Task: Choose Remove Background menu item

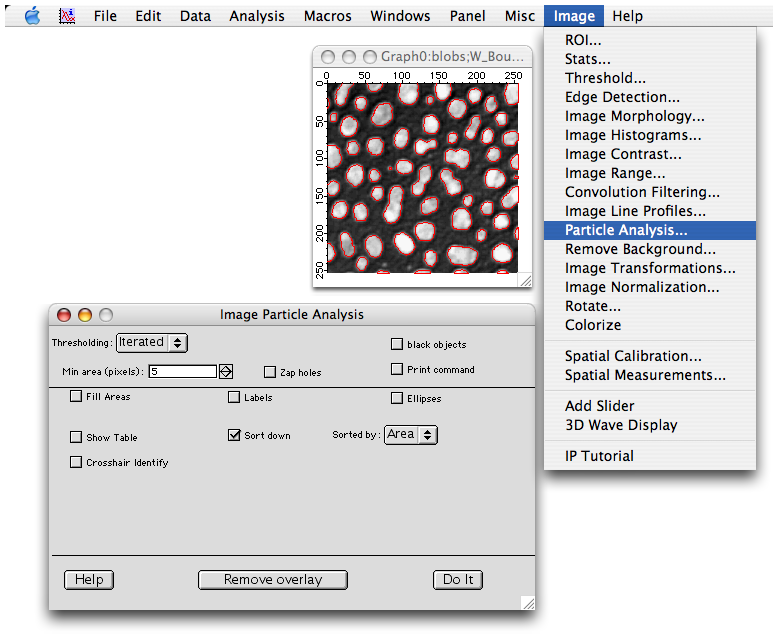Action: coord(640,249)
